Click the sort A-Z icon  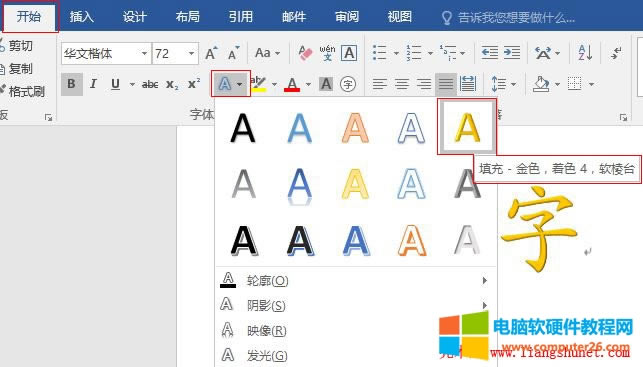click(x=585, y=53)
